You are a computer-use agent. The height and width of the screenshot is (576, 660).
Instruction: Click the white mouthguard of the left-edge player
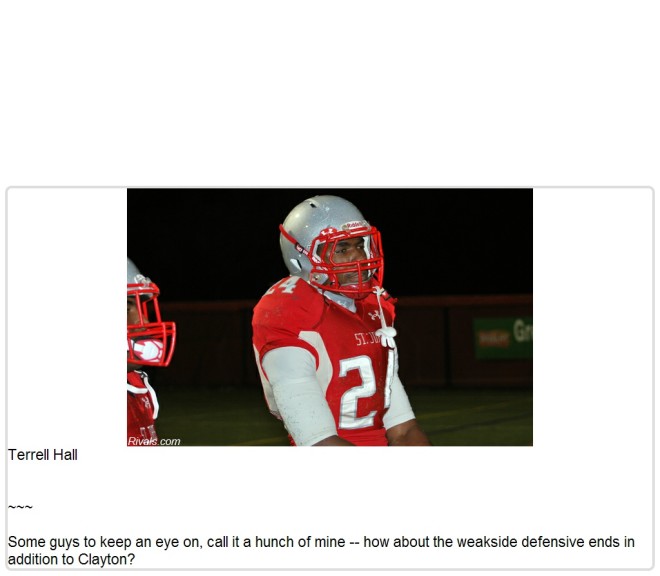tap(148, 350)
